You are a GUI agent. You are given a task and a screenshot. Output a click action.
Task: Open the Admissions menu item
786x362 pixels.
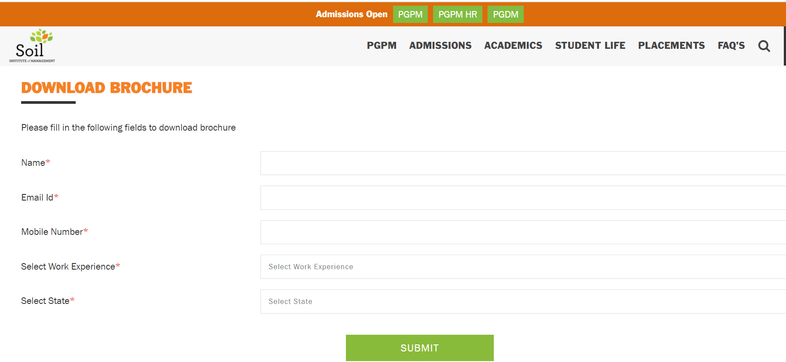440,46
